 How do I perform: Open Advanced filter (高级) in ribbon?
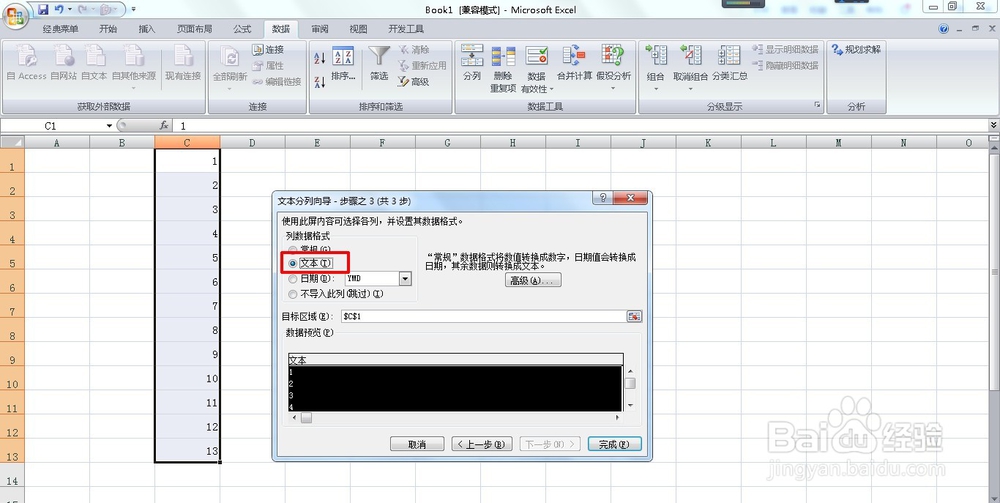(x=413, y=82)
